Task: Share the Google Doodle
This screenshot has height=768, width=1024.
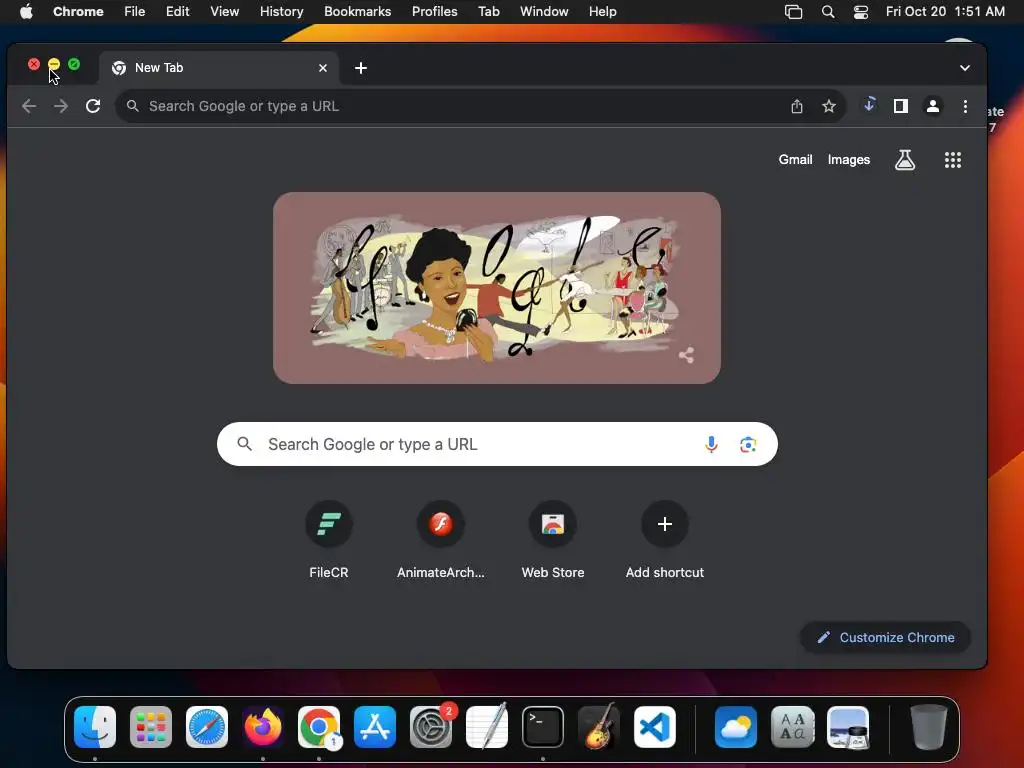Action: pyautogui.click(x=686, y=355)
